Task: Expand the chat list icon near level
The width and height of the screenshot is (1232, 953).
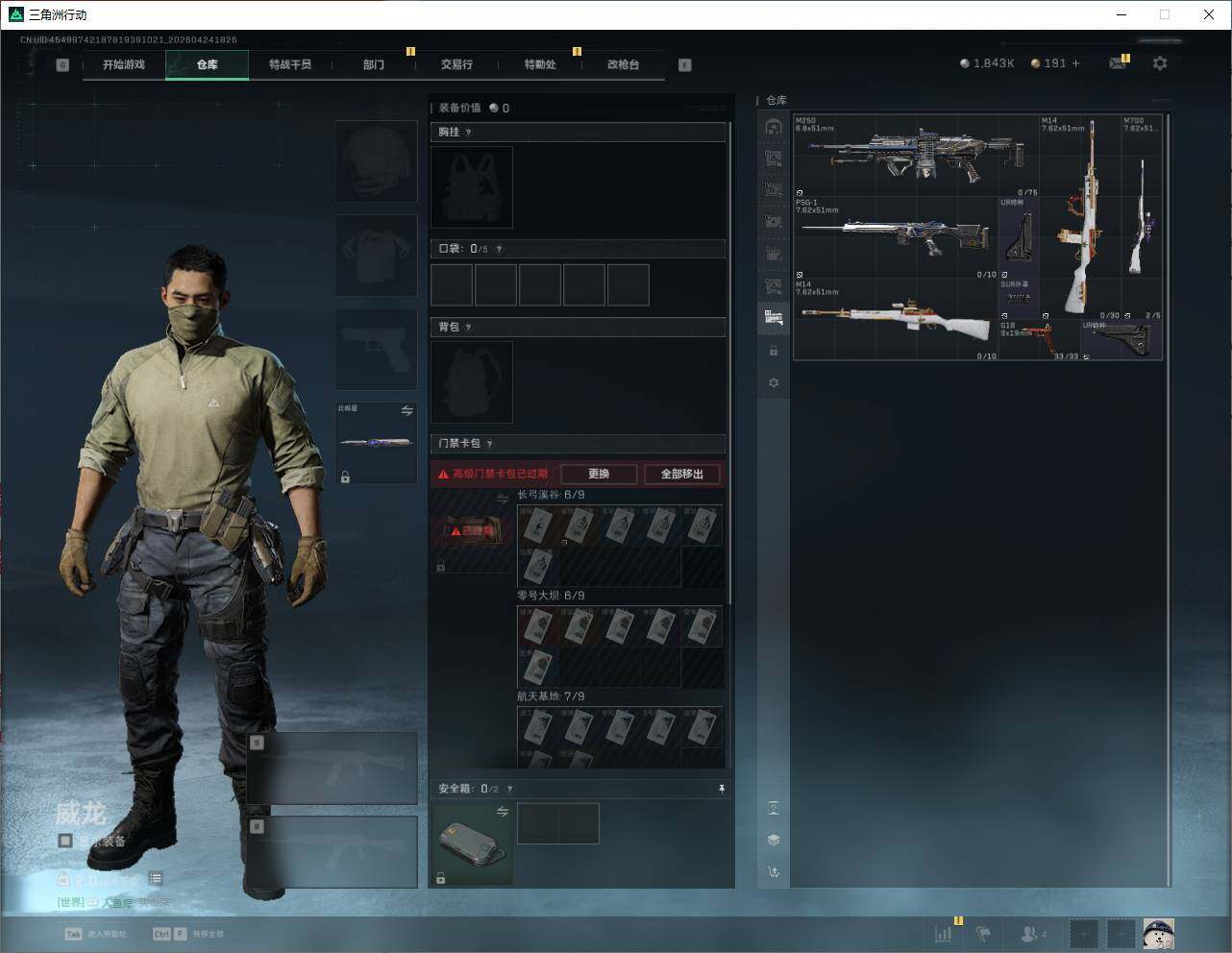Action: 156,878
